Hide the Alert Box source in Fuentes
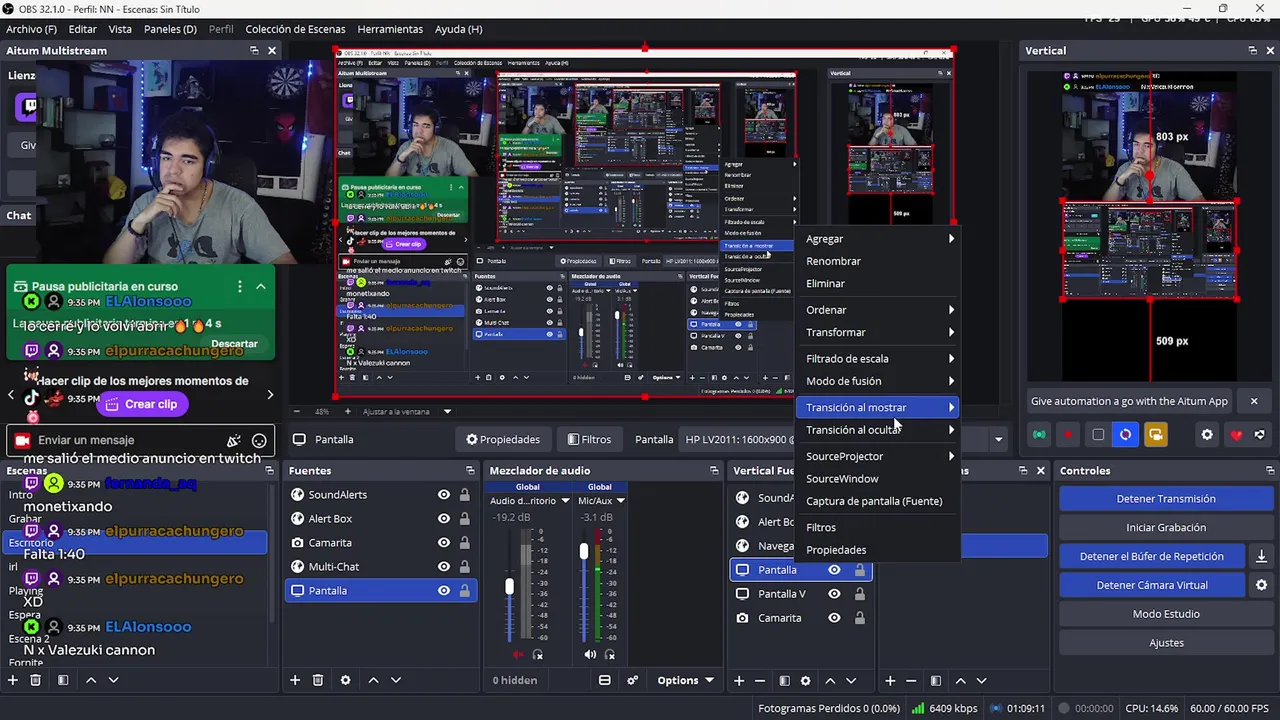Image resolution: width=1280 pixels, height=720 pixels. point(444,519)
